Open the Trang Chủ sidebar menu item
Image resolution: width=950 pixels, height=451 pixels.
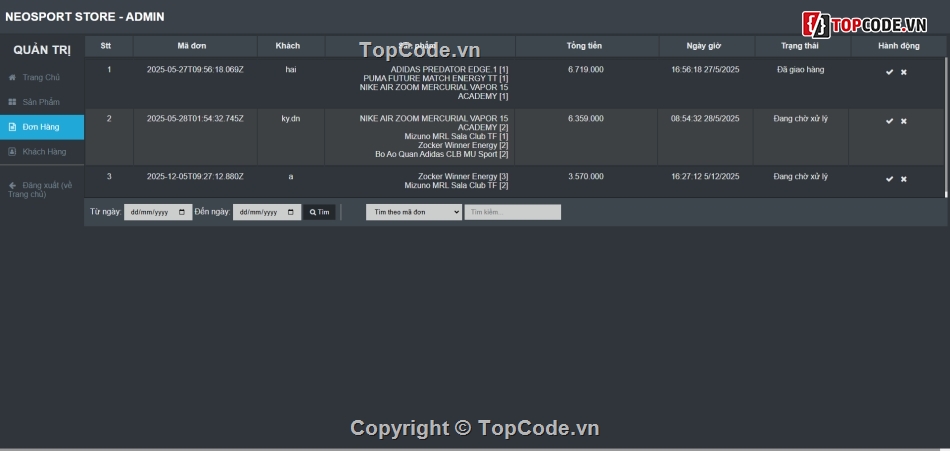tap(42, 78)
